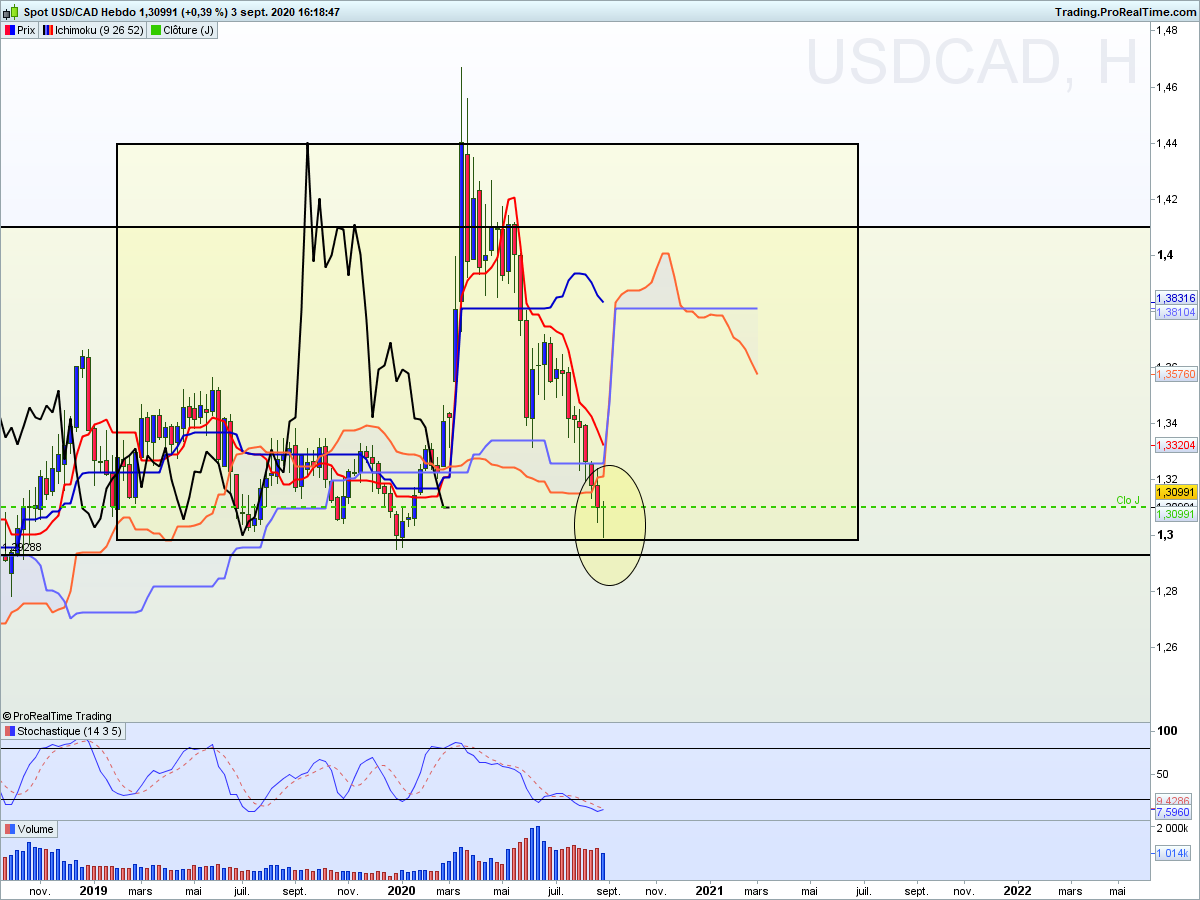The width and height of the screenshot is (1200, 900).
Task: Click the 2019 year label on time axis
Action: coord(93,890)
